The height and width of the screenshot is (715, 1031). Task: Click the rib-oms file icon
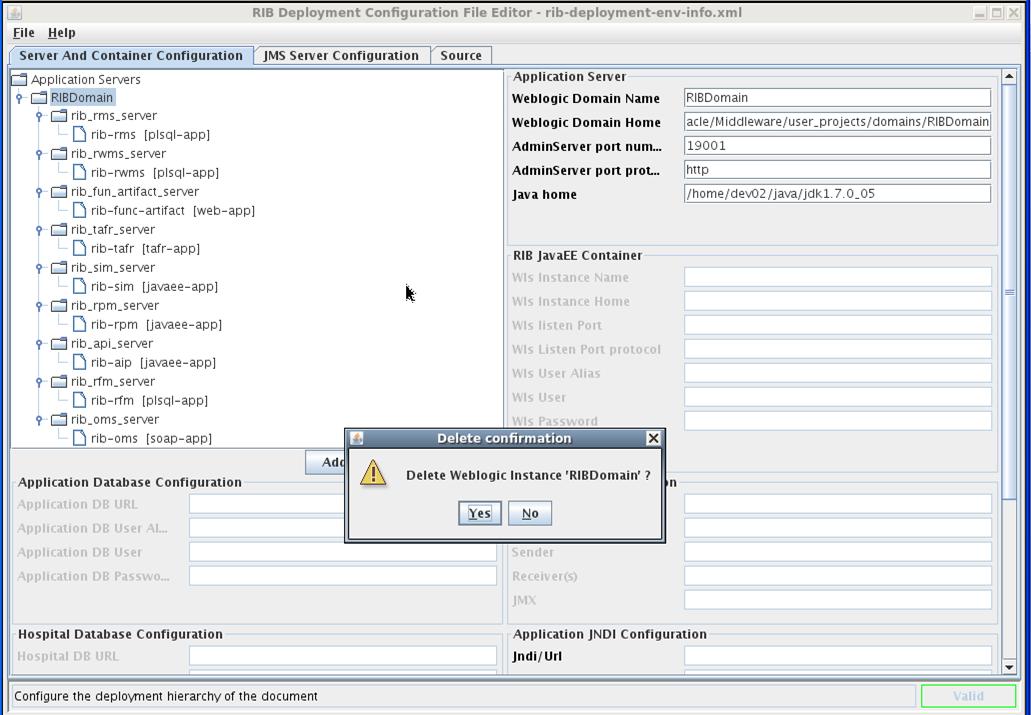(x=80, y=438)
